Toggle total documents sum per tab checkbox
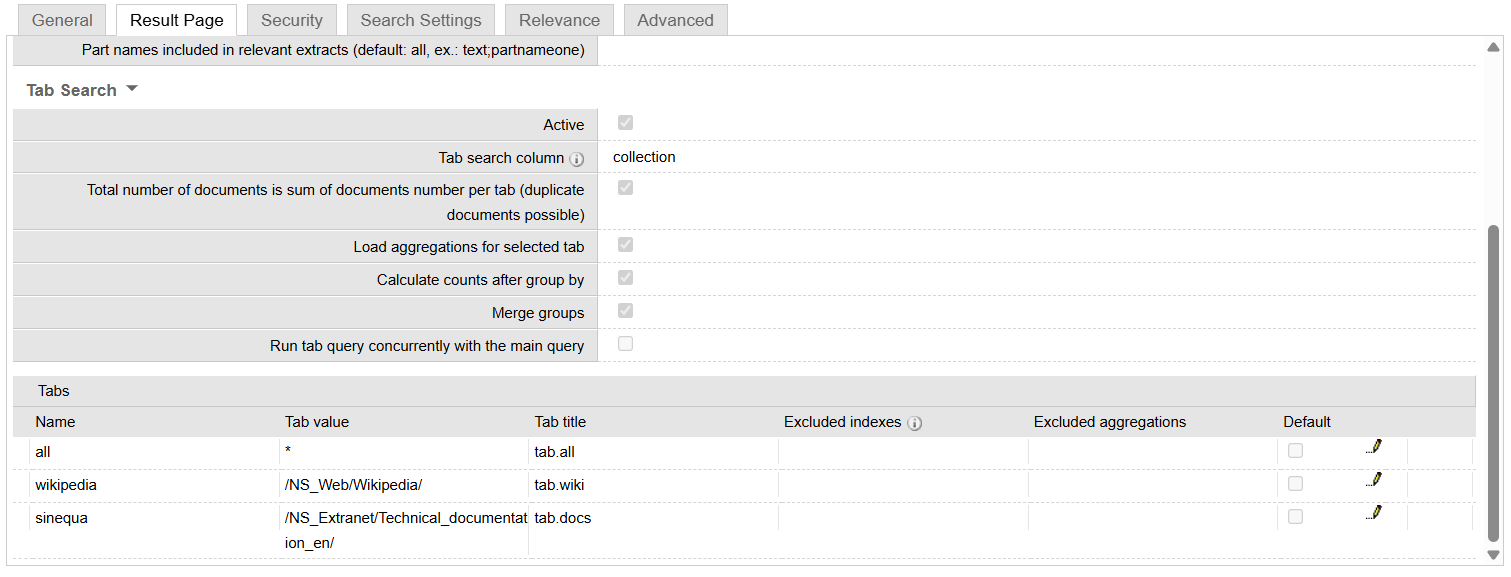1511x577 pixels. pyautogui.click(x=626, y=188)
